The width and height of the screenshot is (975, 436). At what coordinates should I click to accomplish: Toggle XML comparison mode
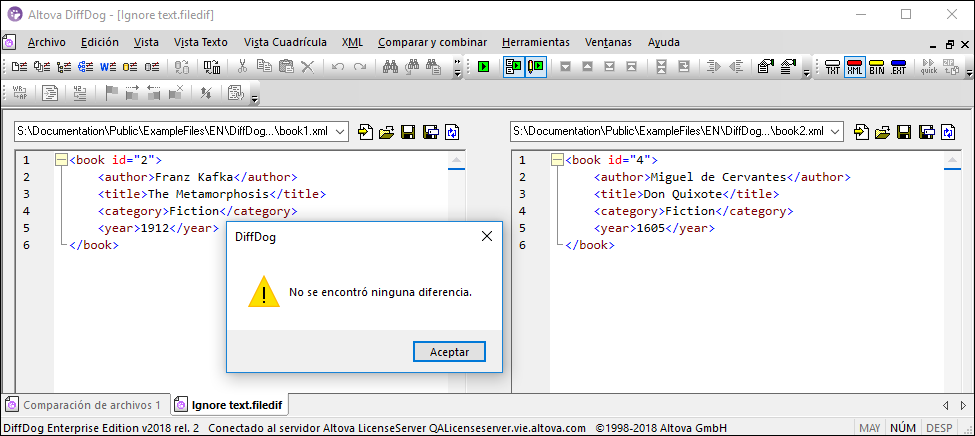pos(854,67)
